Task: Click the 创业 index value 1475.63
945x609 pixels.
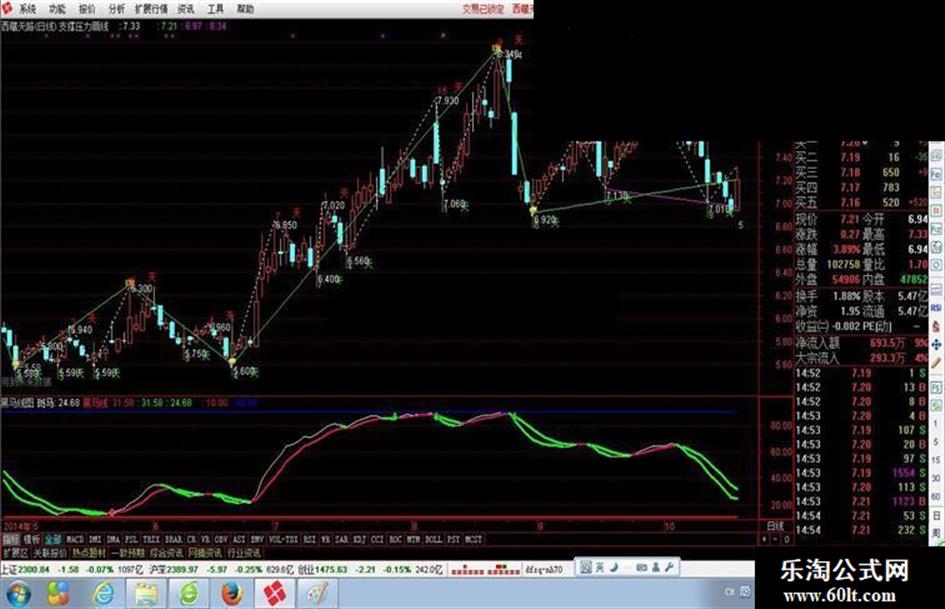Action: [x=331, y=570]
